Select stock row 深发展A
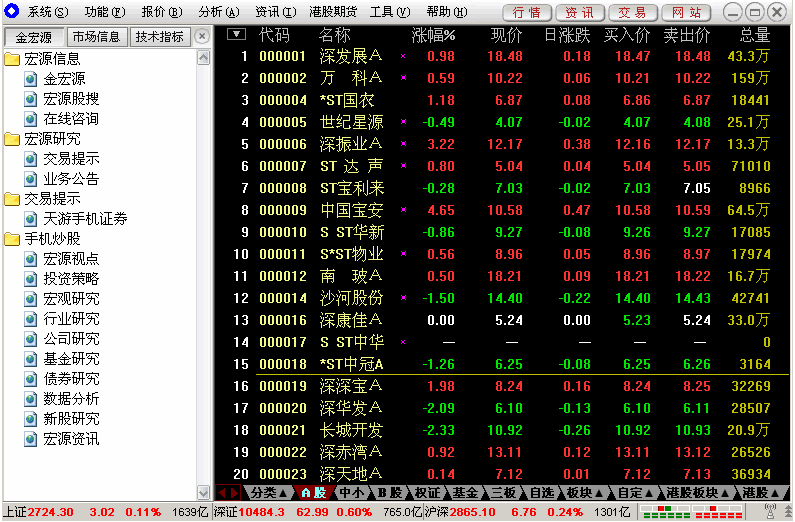795x522 pixels. [502, 56]
